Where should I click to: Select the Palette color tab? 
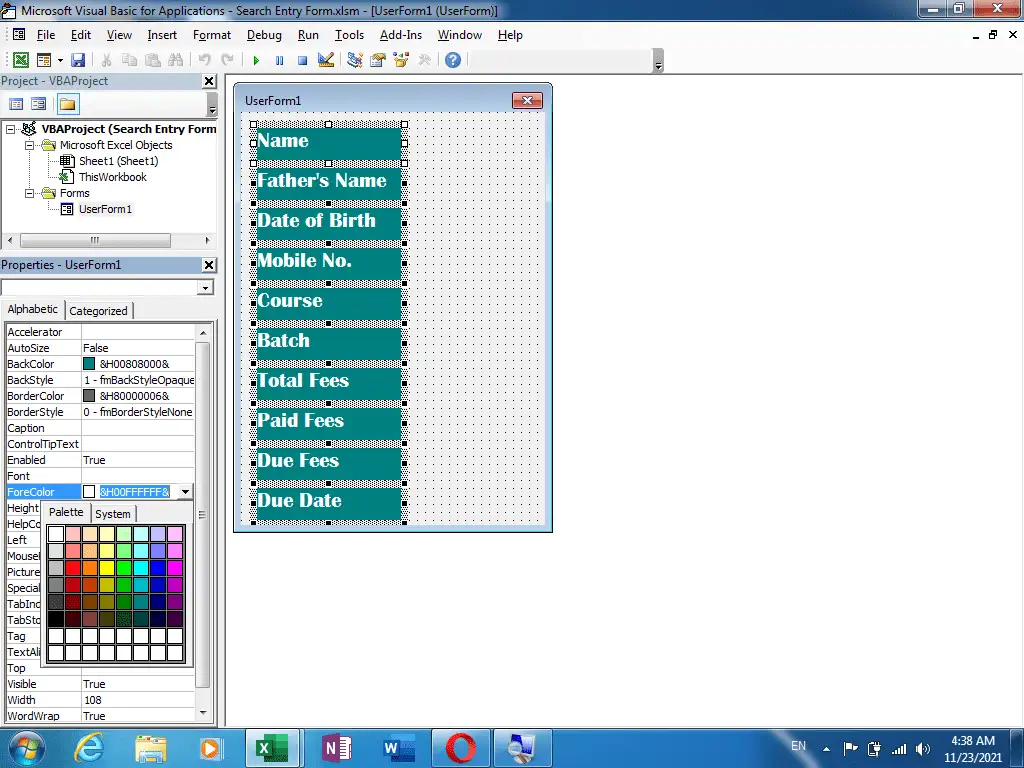(x=66, y=513)
